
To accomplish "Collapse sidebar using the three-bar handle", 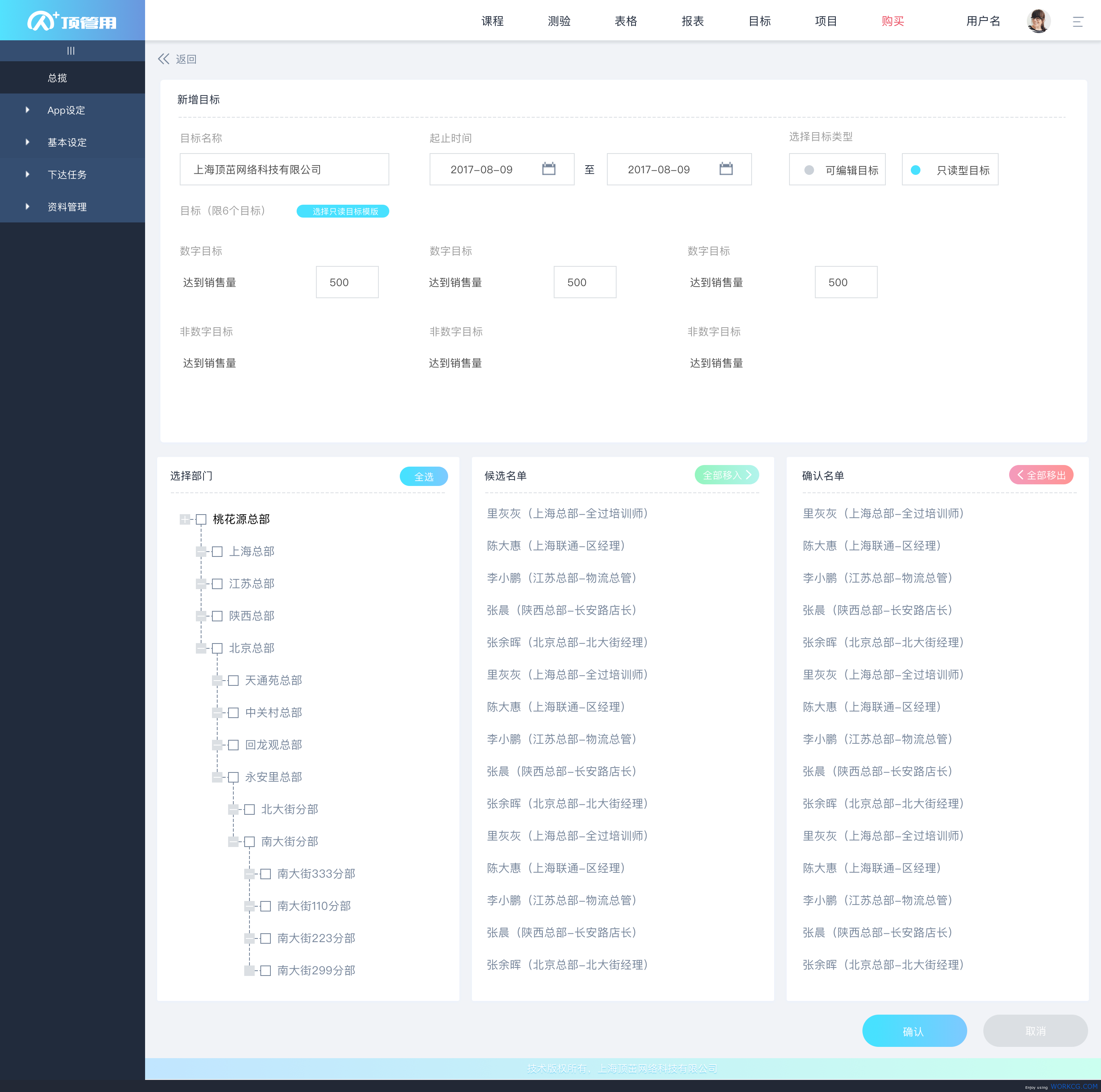I will click(x=71, y=51).
